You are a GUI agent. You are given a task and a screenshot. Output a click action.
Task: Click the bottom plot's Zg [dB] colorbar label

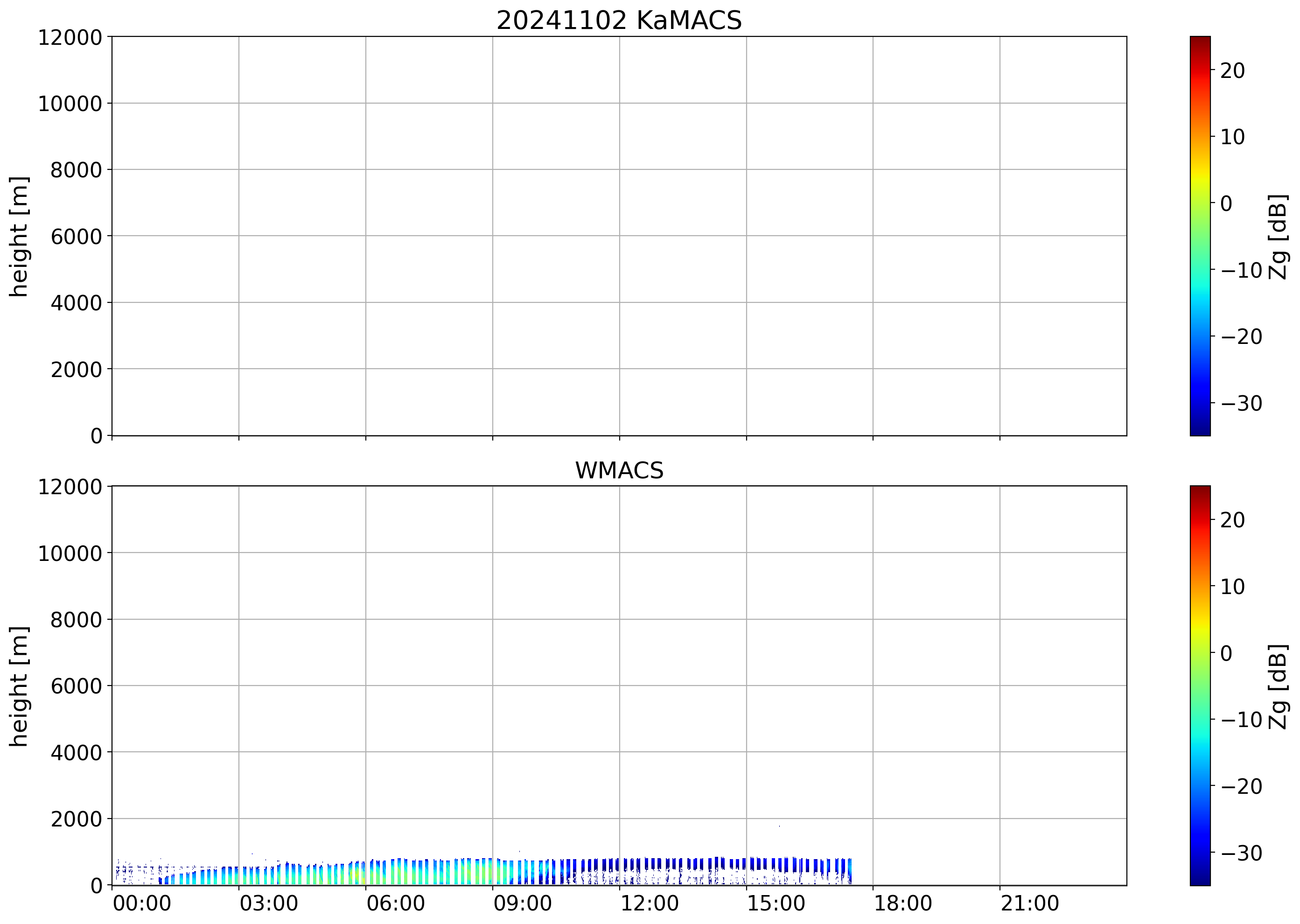1279,686
